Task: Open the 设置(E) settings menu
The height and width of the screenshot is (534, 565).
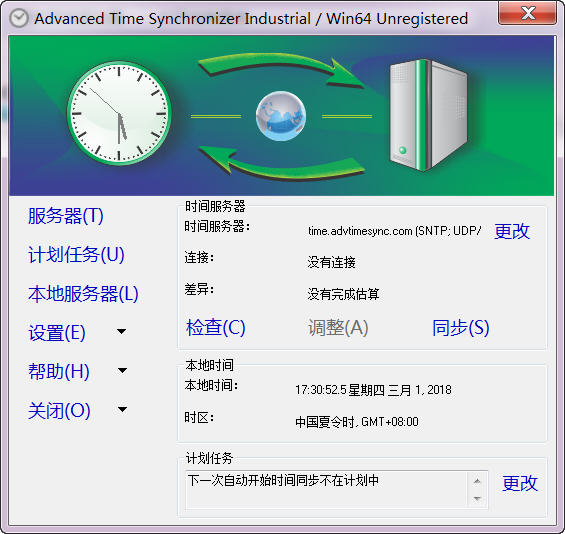Action: [57, 333]
